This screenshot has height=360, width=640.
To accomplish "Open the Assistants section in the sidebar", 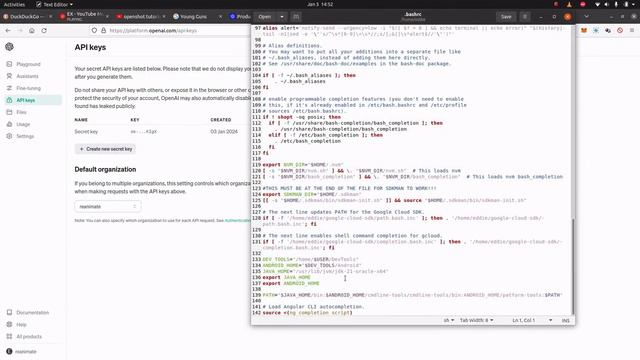I will 27,76.
